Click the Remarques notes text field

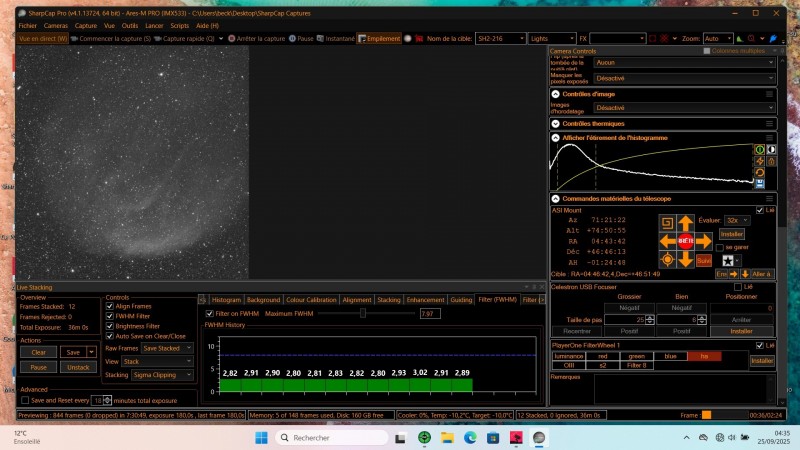pos(683,389)
